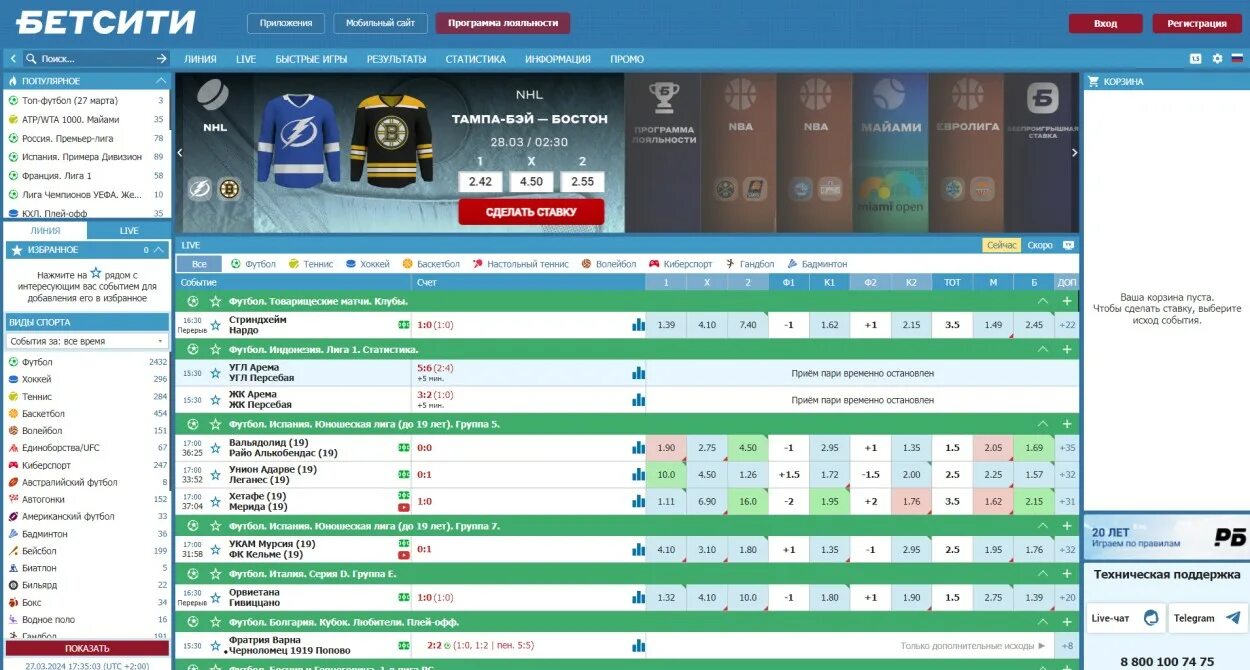Viewport: 1250px width, 670px height.
Task: Click plus icon in Индонезия Лига 1 header
Action: coord(1067,350)
